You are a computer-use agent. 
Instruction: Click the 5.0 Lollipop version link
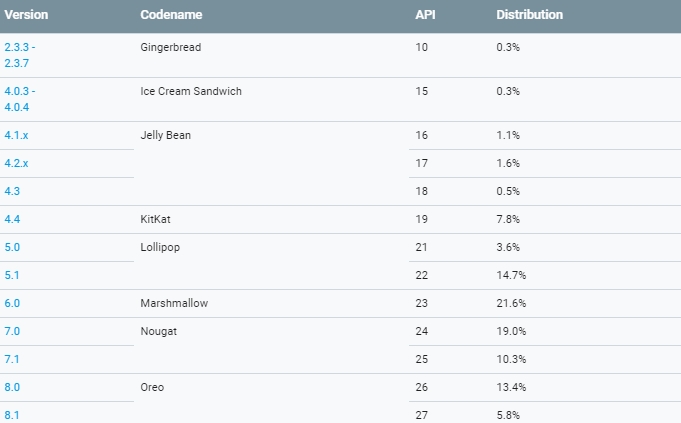pos(12,246)
